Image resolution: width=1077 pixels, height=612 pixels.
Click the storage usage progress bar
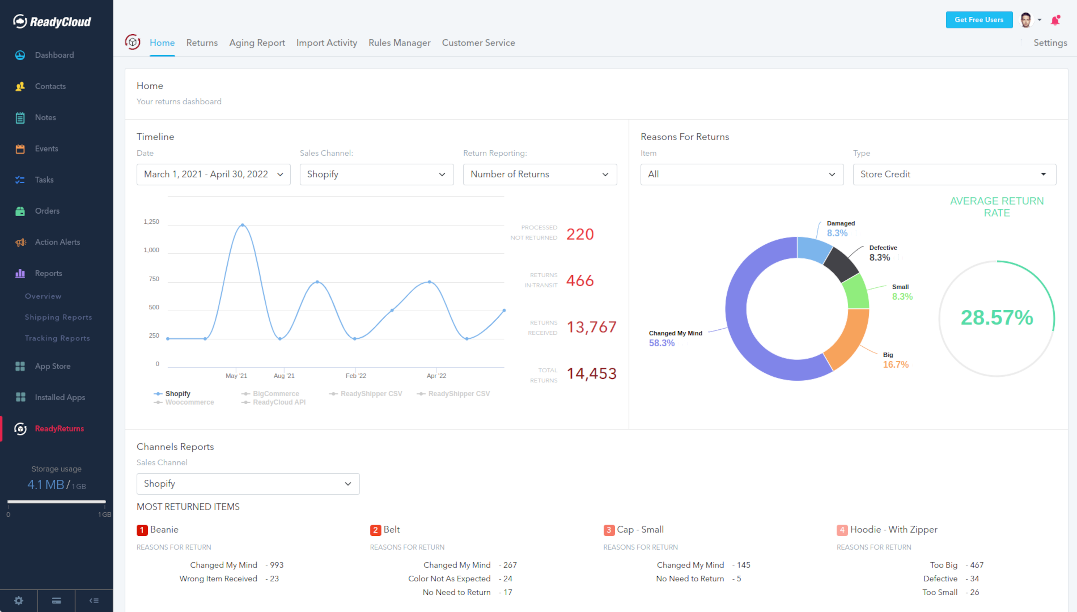(56, 502)
